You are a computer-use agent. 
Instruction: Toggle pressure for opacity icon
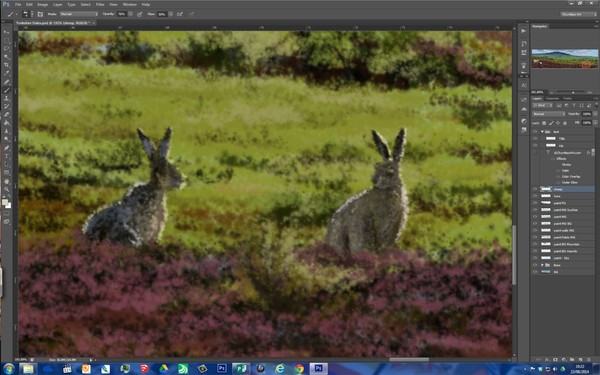(x=140, y=14)
